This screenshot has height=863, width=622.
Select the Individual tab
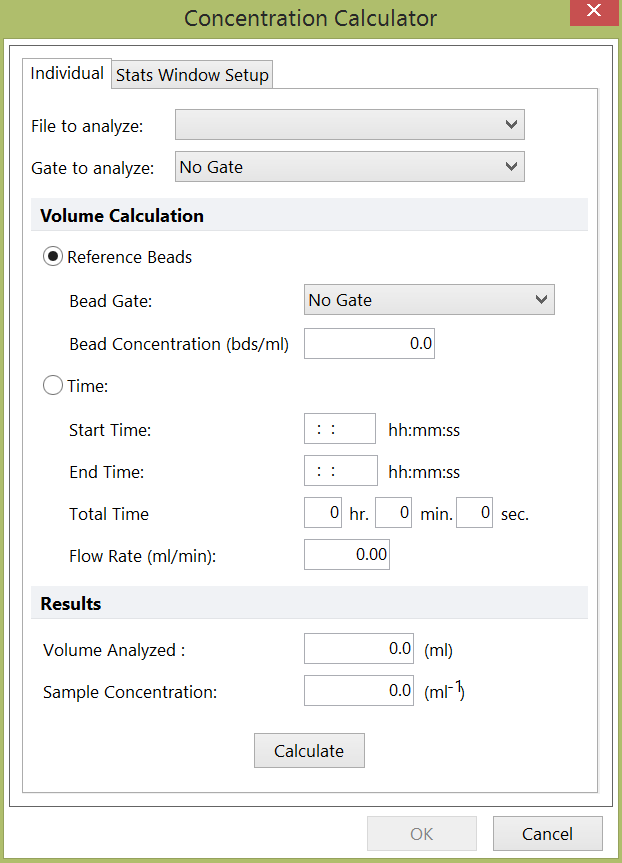tap(67, 74)
